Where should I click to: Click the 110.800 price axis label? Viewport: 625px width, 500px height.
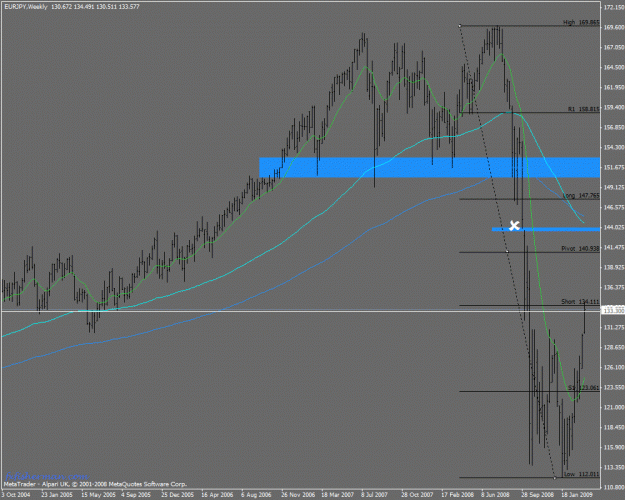point(614,487)
